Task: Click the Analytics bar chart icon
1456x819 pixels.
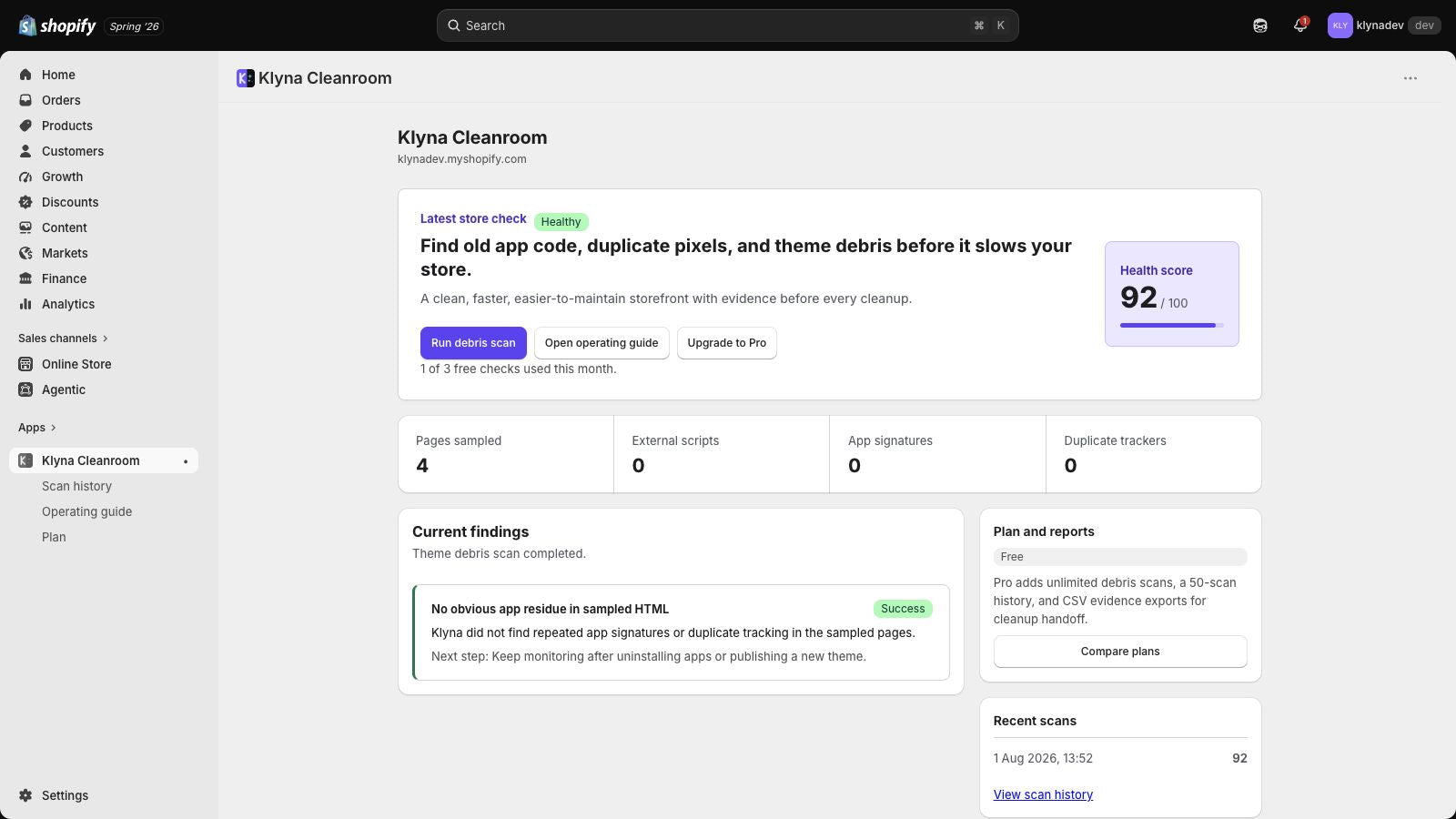Action: [x=25, y=304]
